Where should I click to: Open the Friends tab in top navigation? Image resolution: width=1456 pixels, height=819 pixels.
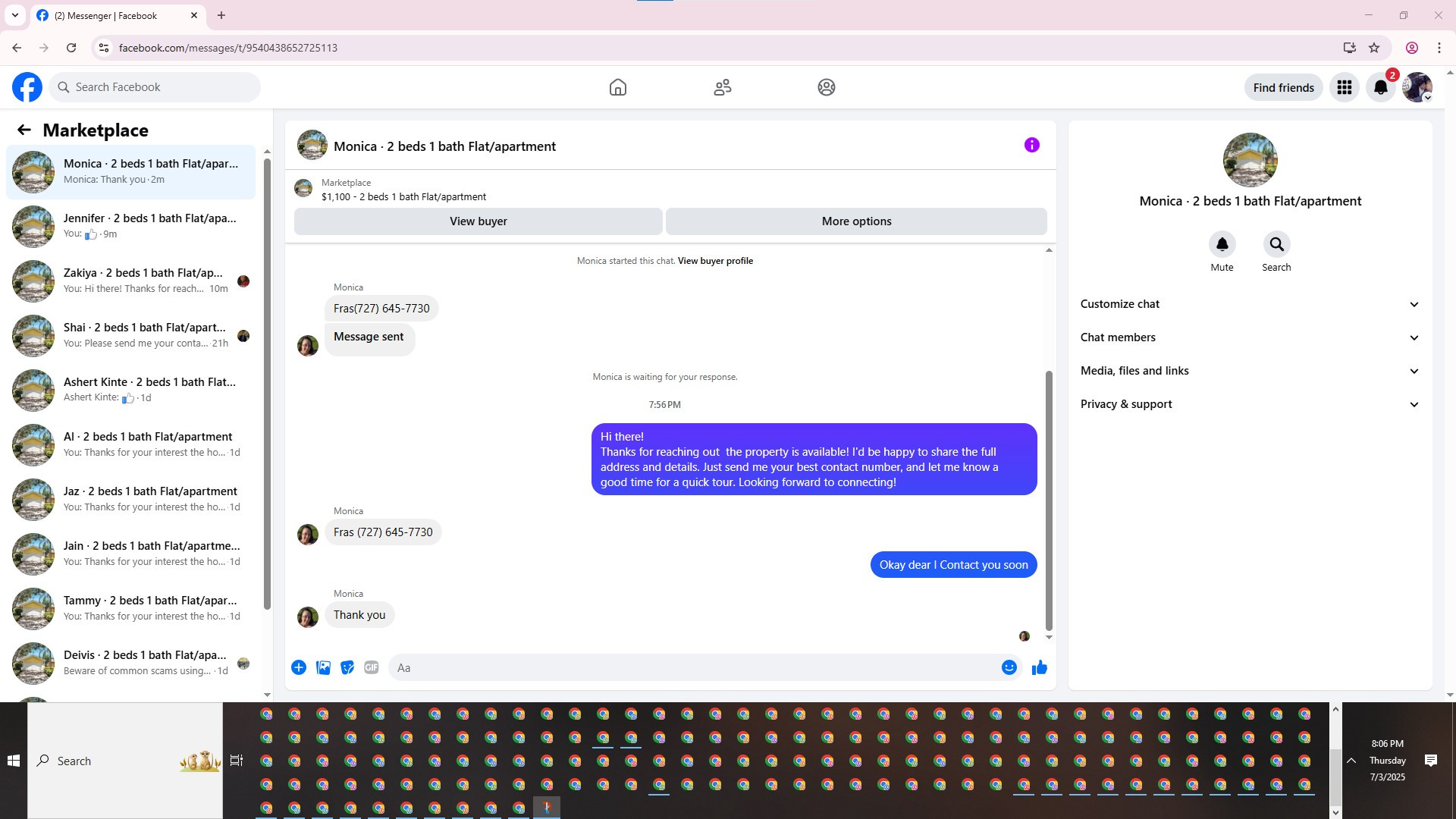click(x=722, y=87)
